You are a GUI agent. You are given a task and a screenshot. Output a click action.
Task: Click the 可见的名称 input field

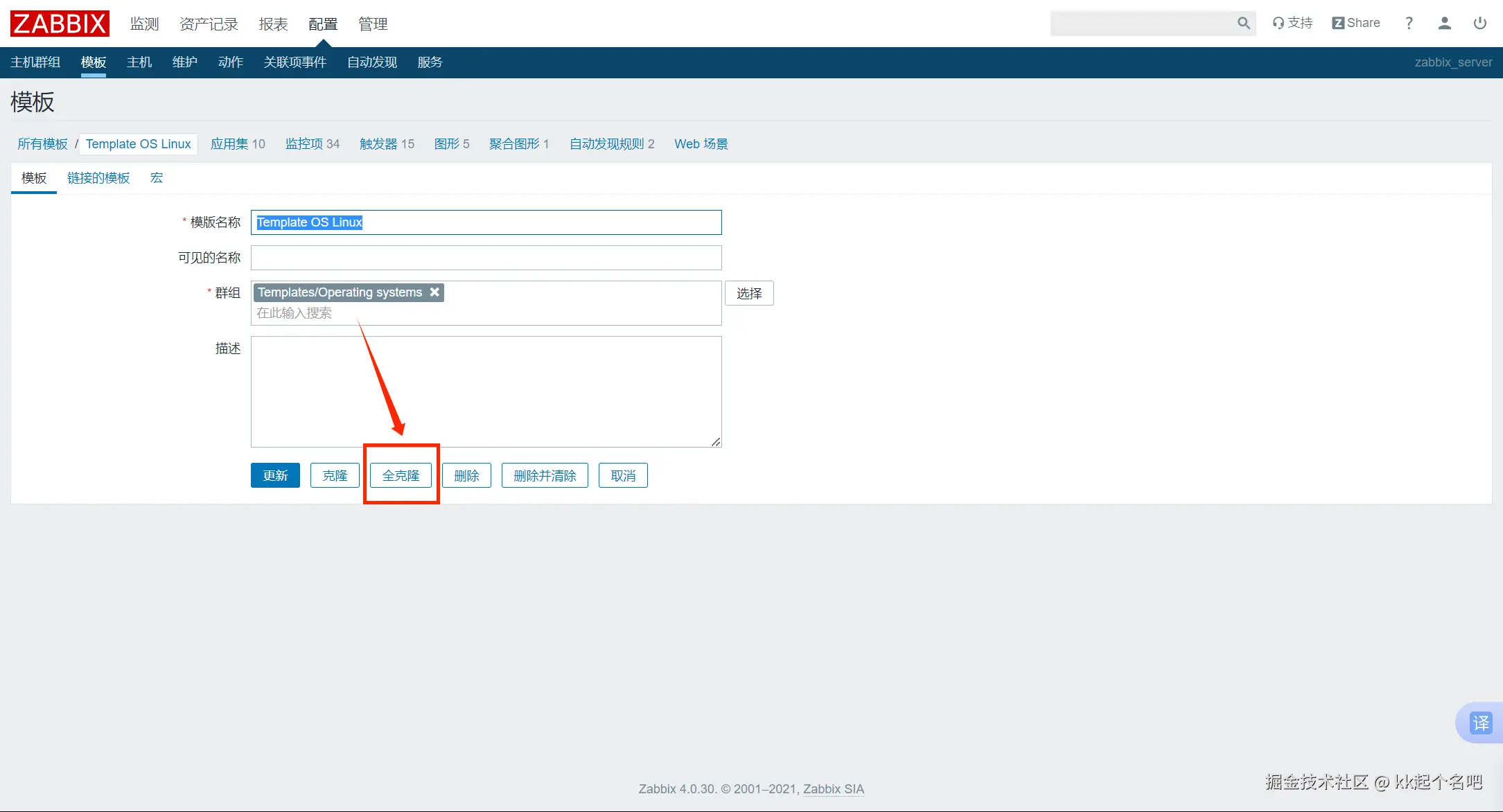point(486,258)
